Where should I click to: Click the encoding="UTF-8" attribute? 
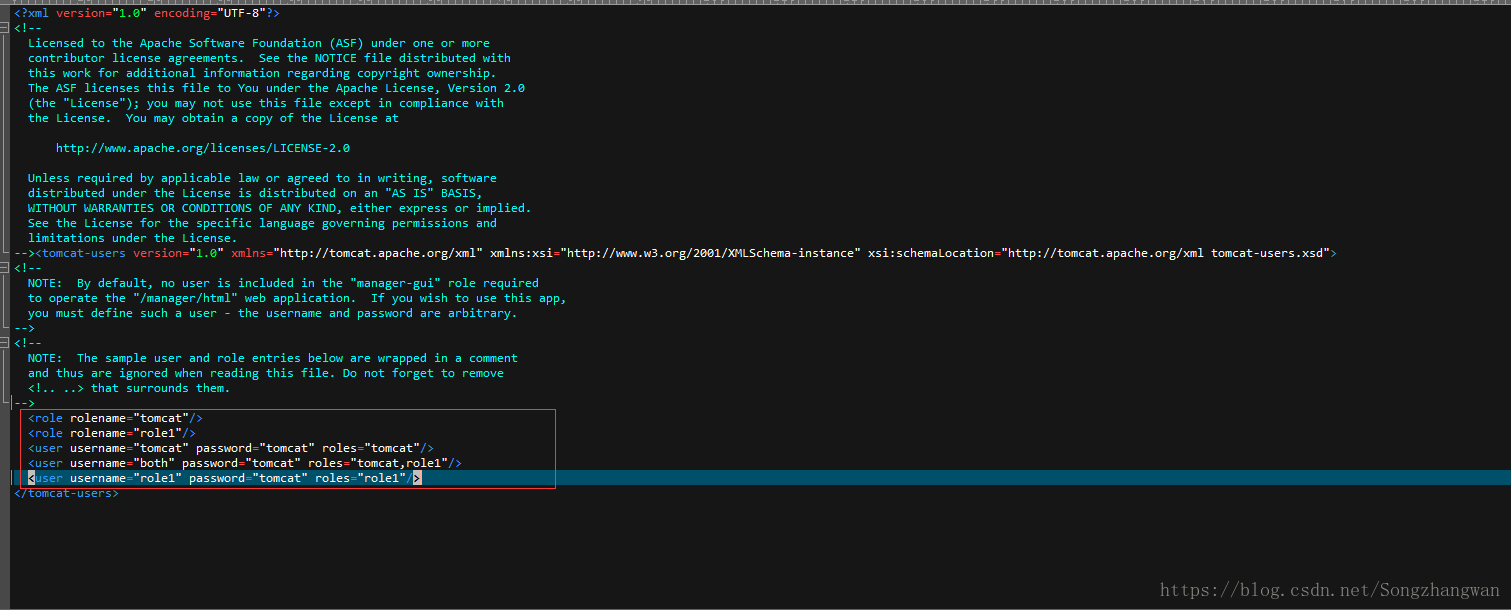coord(210,13)
